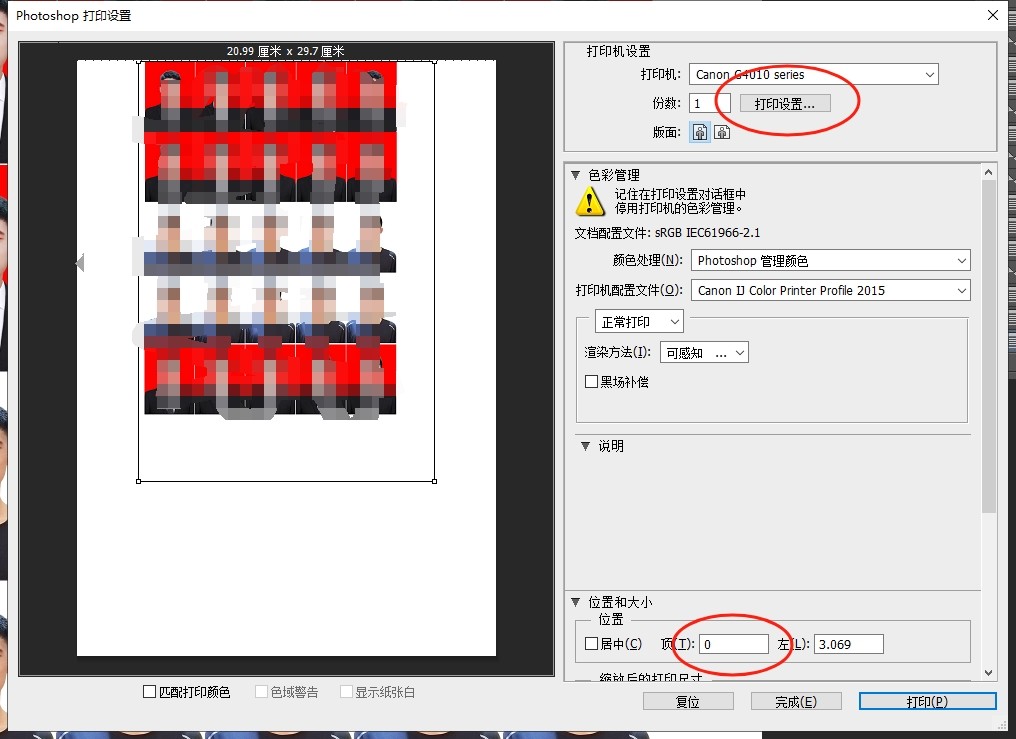Toggle the 色域警告 checkbox
The height and width of the screenshot is (739, 1016).
point(261,692)
